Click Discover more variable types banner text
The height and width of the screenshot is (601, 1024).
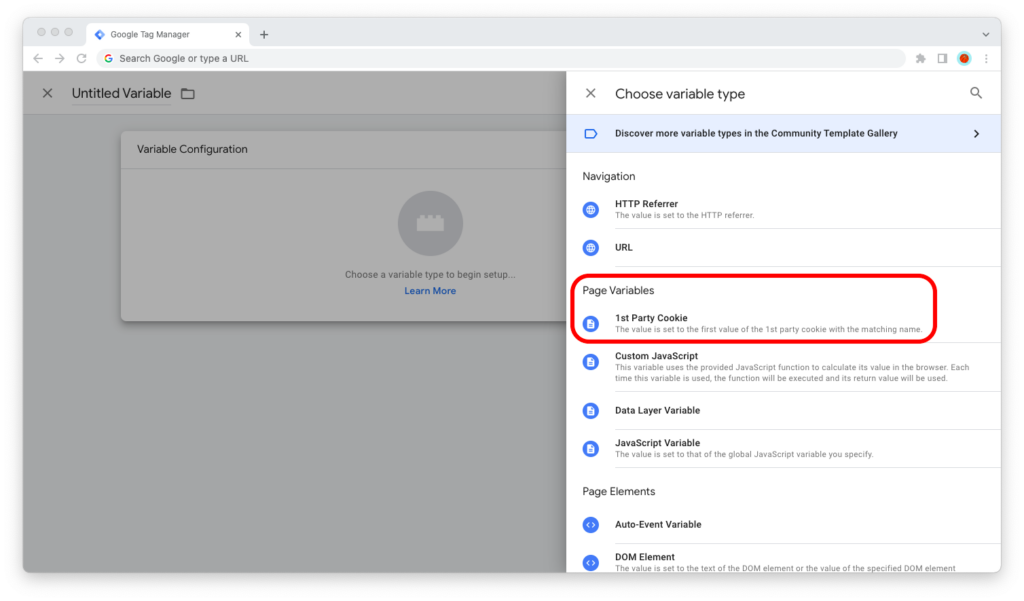click(756, 133)
